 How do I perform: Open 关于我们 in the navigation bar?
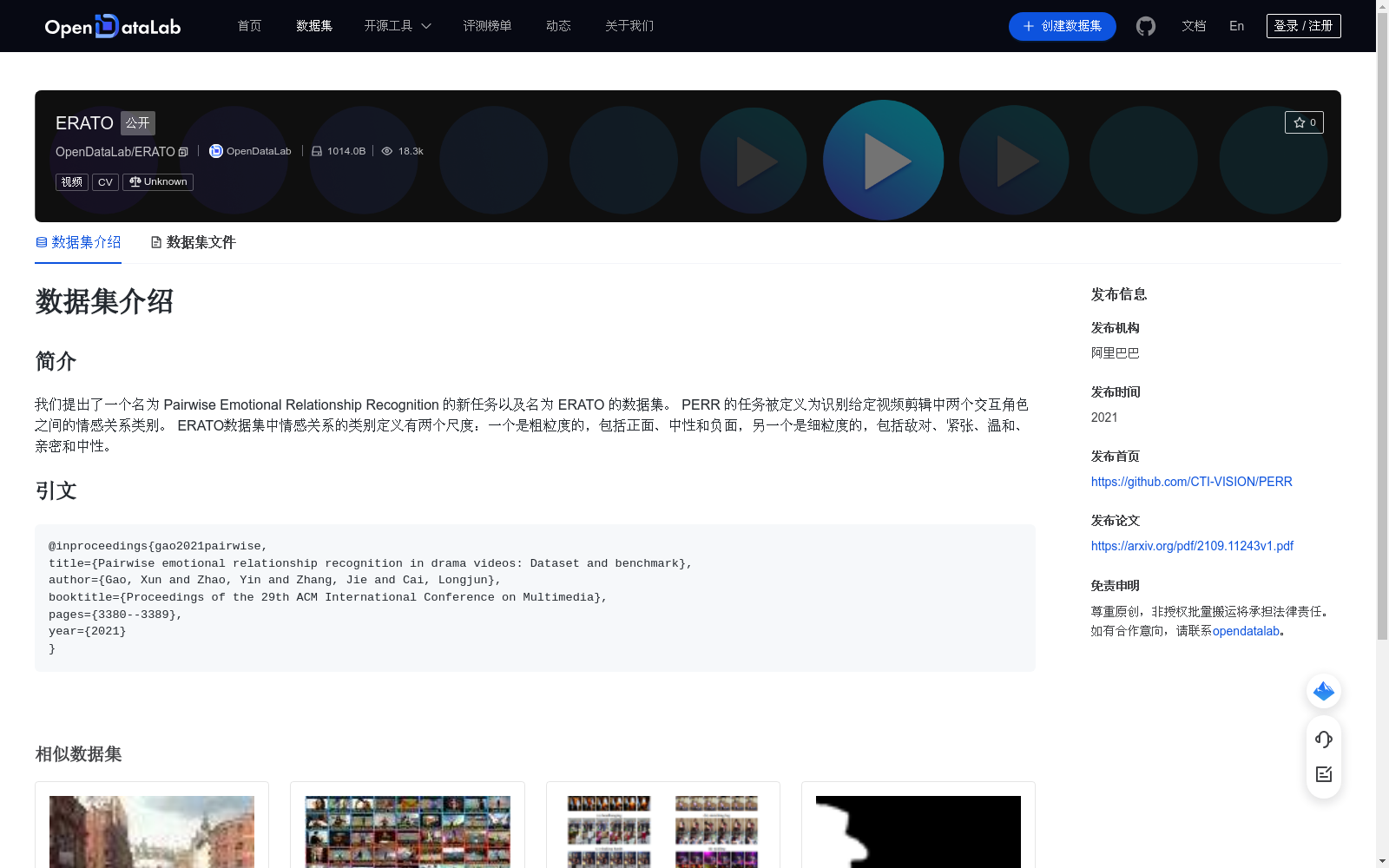[x=629, y=26]
